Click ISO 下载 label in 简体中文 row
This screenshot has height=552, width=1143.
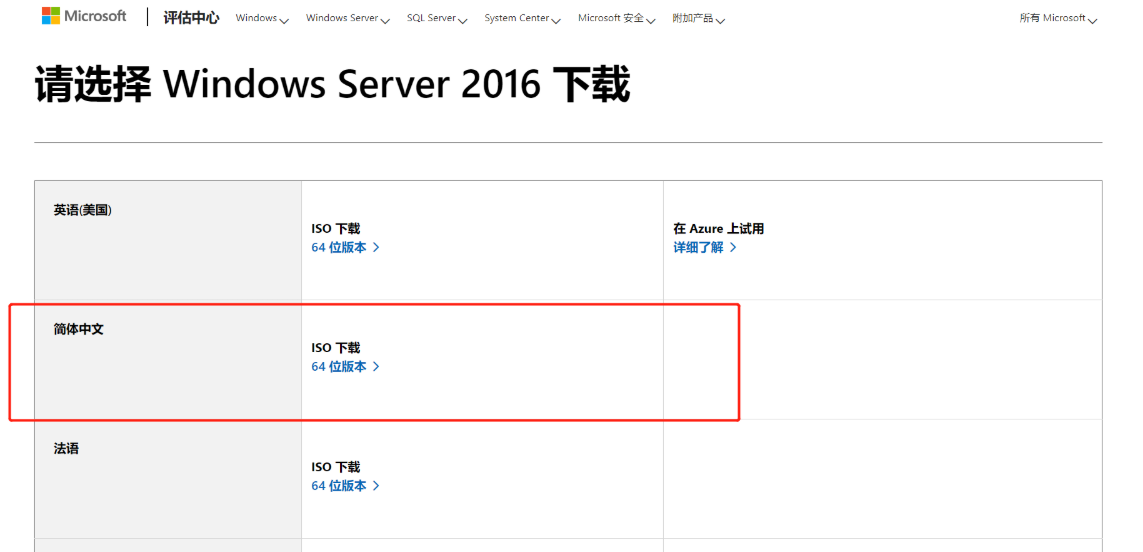pos(336,349)
